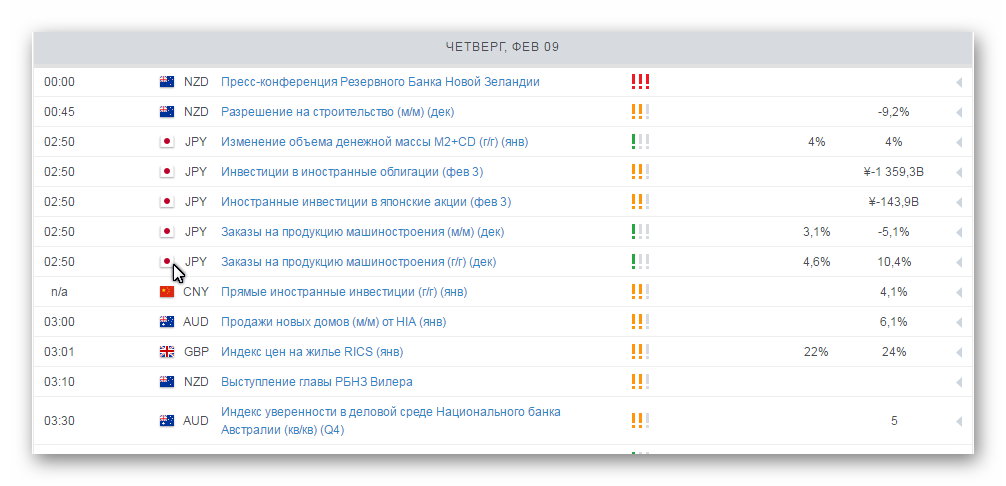The width and height of the screenshot is (1006, 486).
Task: Open Индекс цен на жилье RICS link
Action: pos(312,352)
